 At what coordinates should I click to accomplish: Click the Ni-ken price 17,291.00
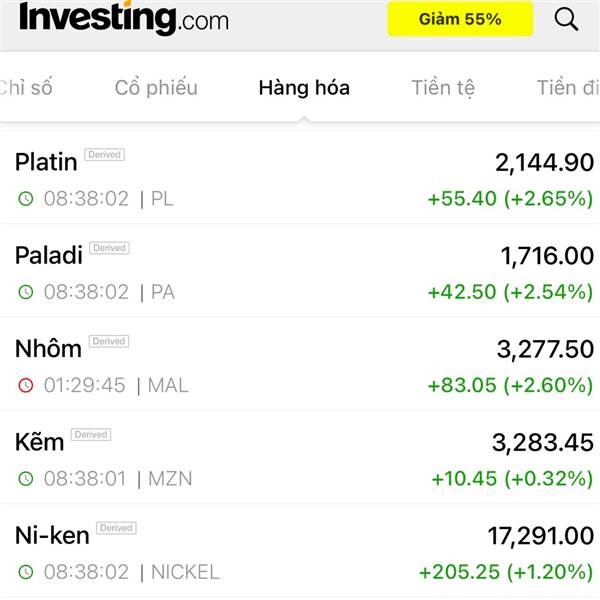tap(540, 536)
